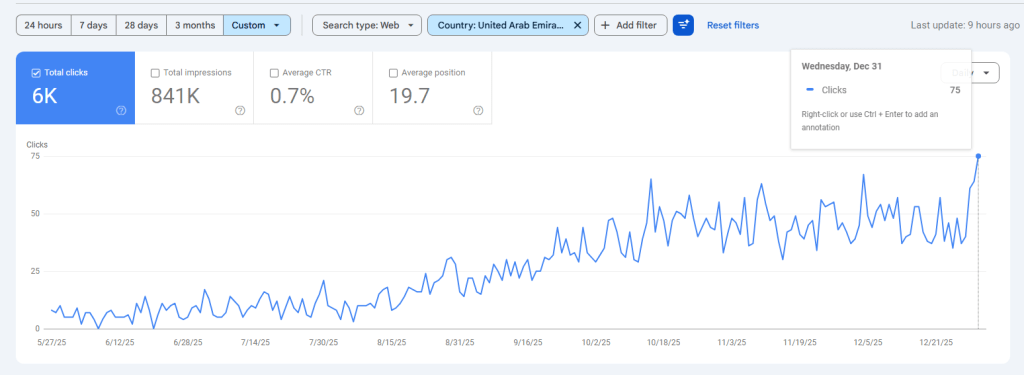
Task: Select the 3 months date range
Action: [195, 25]
